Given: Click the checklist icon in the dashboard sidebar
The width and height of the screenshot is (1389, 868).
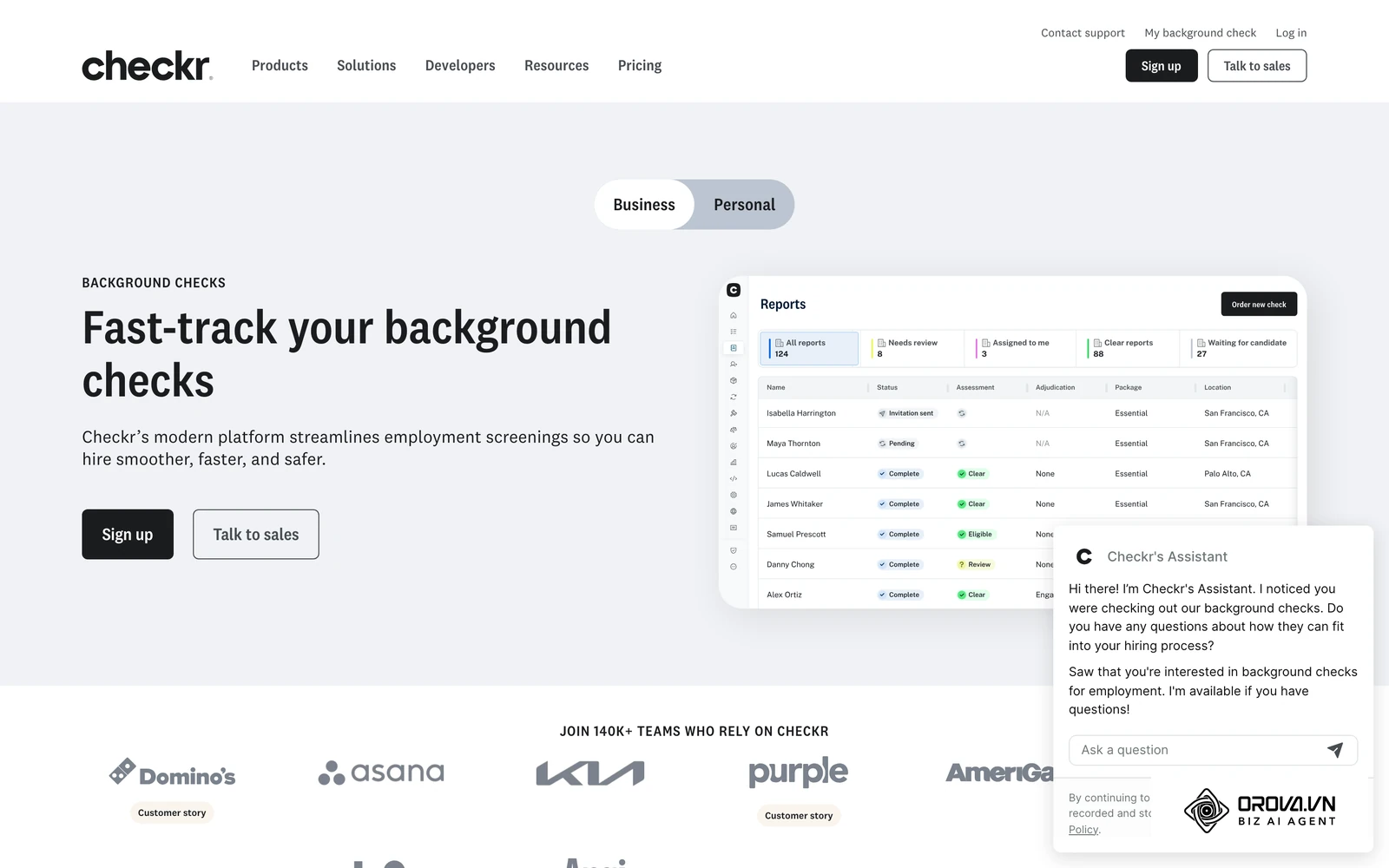Looking at the screenshot, I should click(734, 332).
